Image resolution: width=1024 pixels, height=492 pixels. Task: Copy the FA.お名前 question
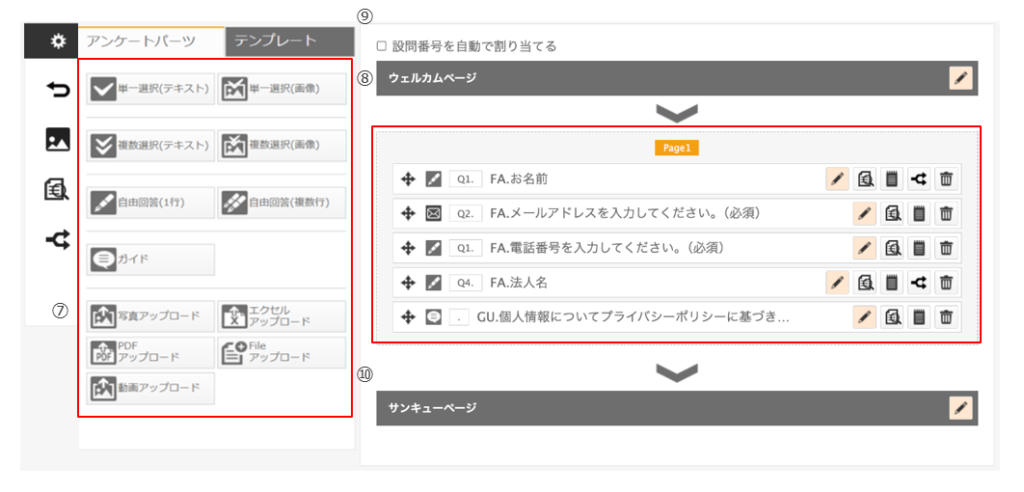[x=891, y=179]
